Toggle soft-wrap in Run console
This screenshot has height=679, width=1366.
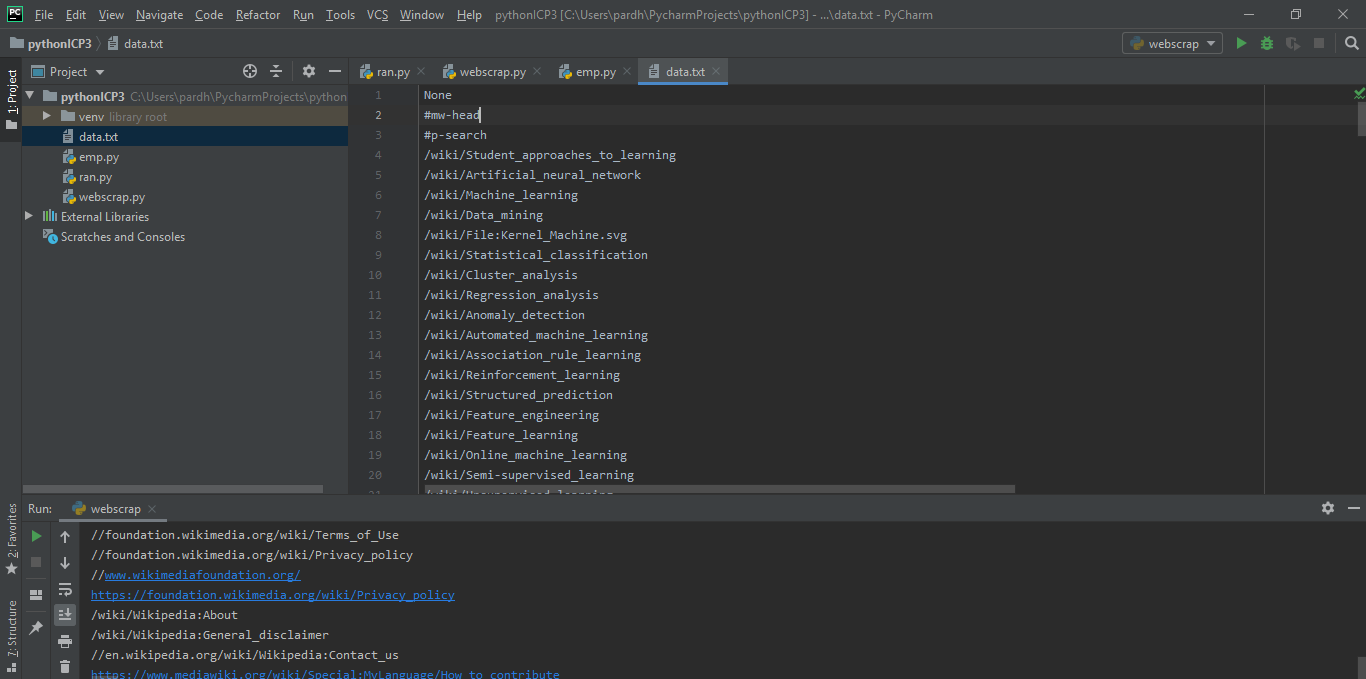(65, 589)
